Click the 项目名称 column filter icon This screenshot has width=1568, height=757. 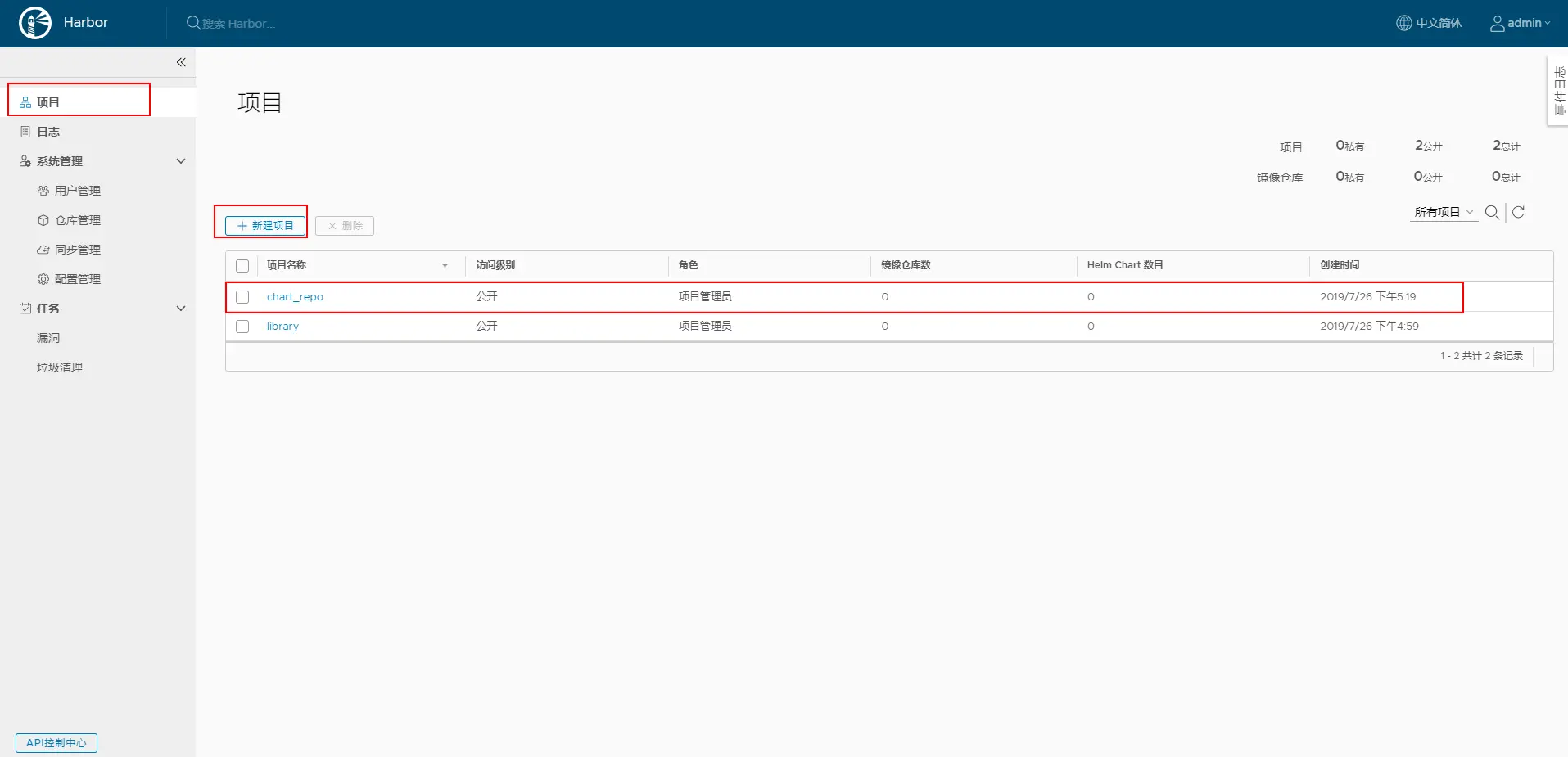click(x=445, y=266)
